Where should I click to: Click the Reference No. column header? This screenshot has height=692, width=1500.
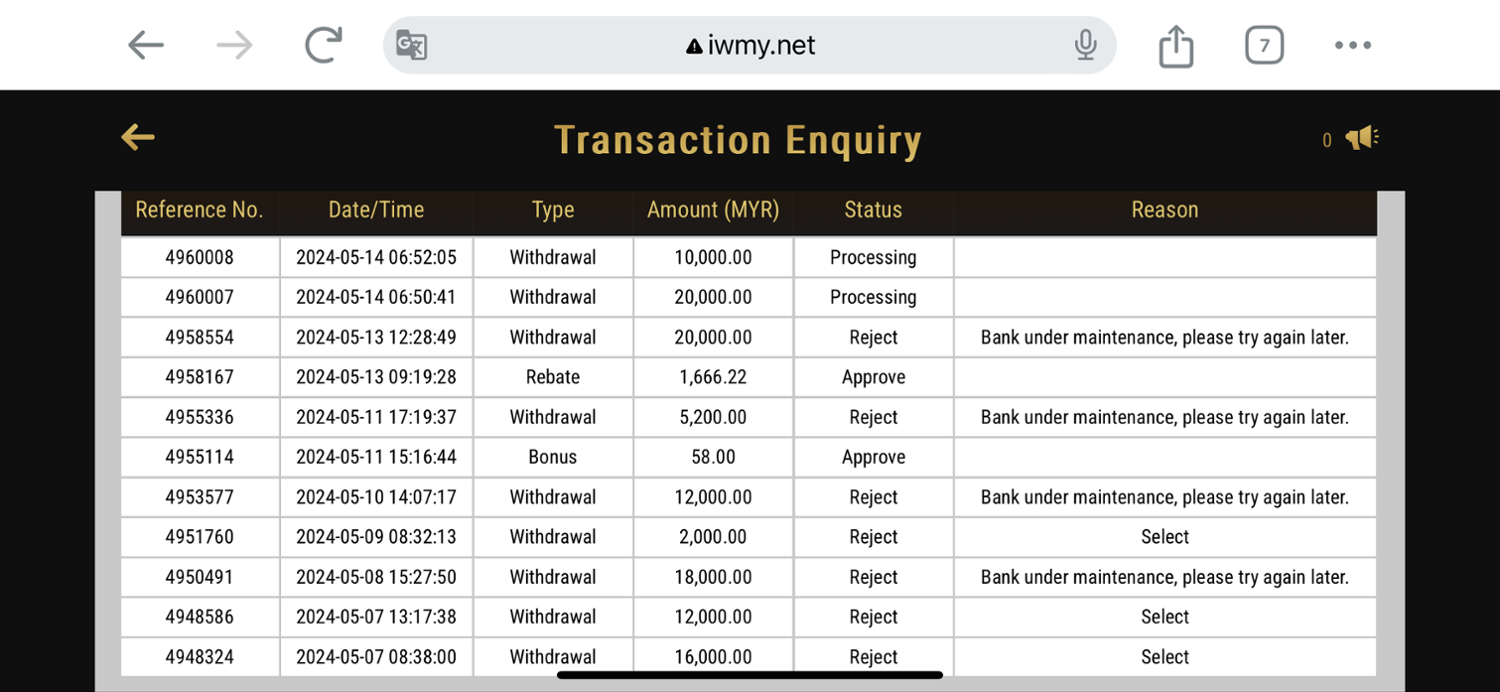coord(199,210)
